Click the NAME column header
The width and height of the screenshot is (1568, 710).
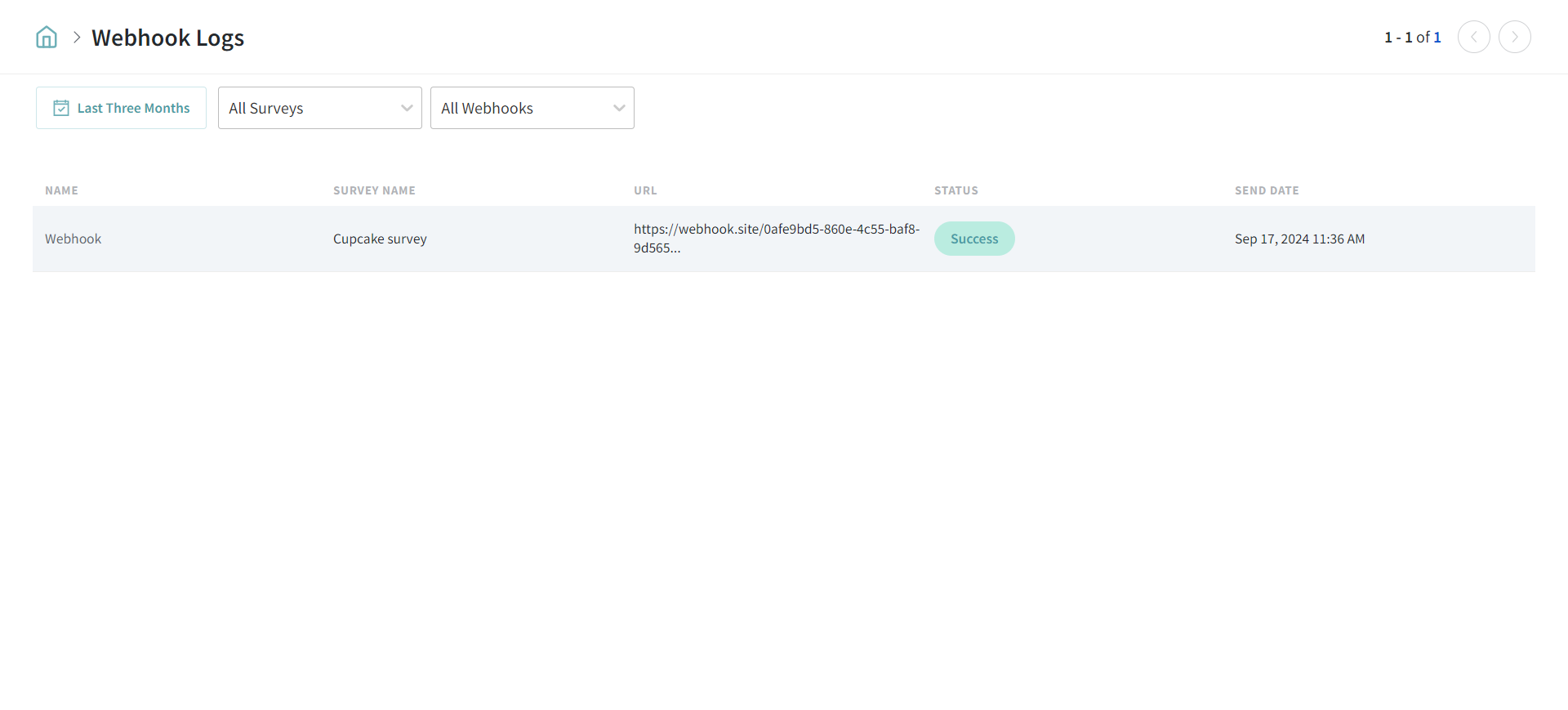pyautogui.click(x=61, y=190)
